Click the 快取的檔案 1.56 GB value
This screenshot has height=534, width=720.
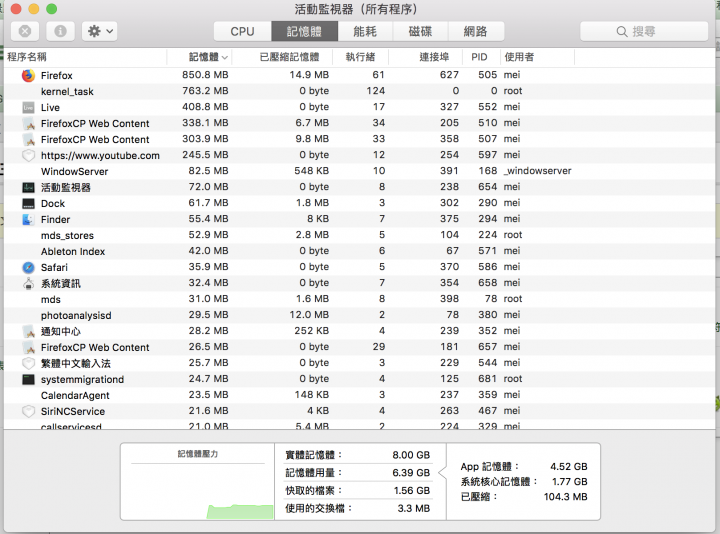(x=412, y=490)
